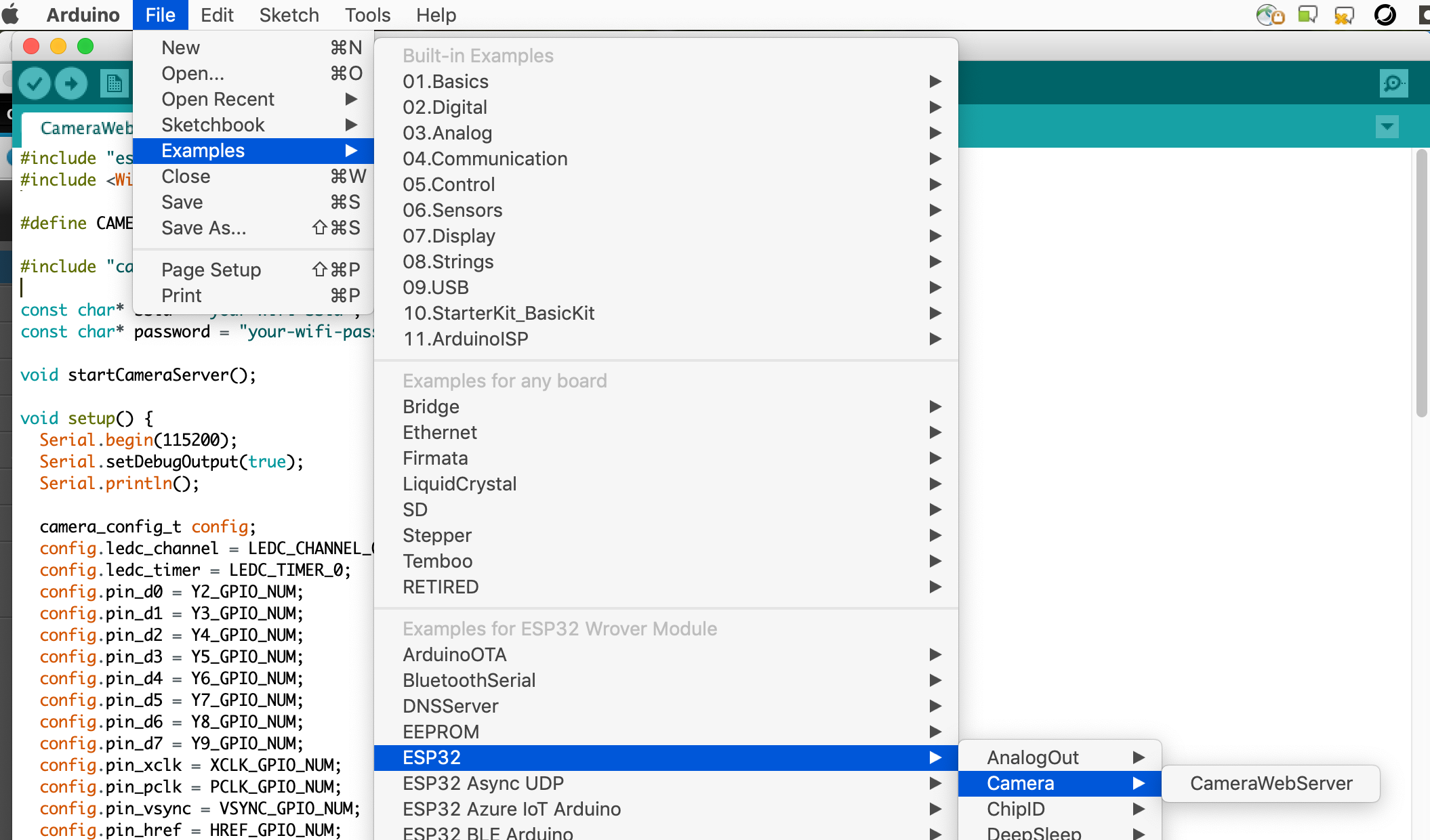Expand the 06.Sensors examples
Screen dimensions: 1430x840
pos(666,210)
